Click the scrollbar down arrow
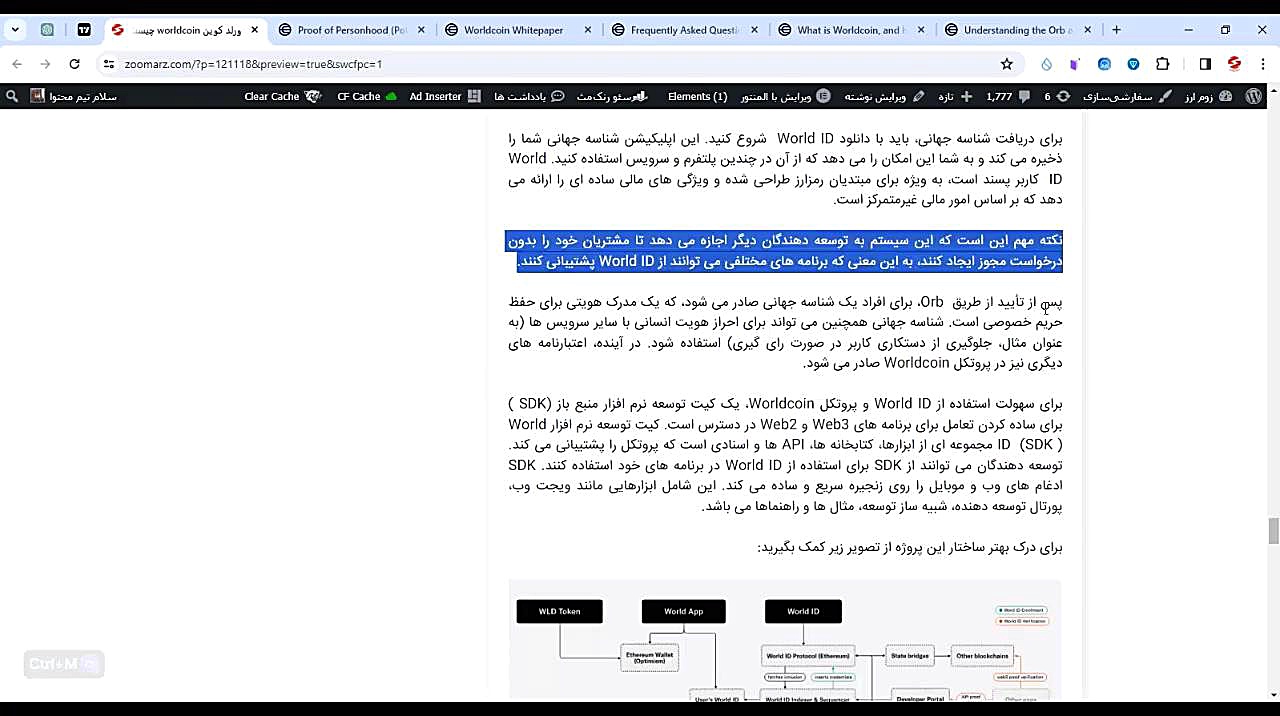This screenshot has height=716, width=1280. 1273,694
